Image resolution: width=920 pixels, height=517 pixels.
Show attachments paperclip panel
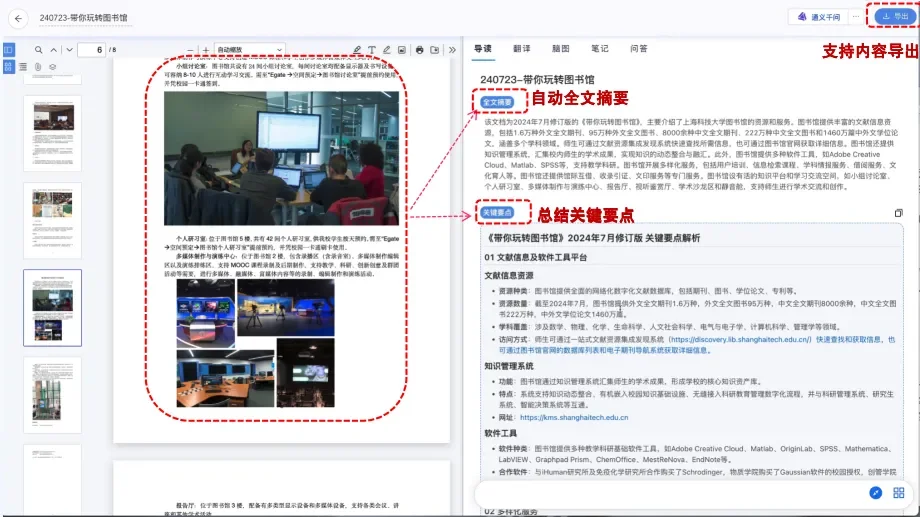pyautogui.click(x=38, y=66)
